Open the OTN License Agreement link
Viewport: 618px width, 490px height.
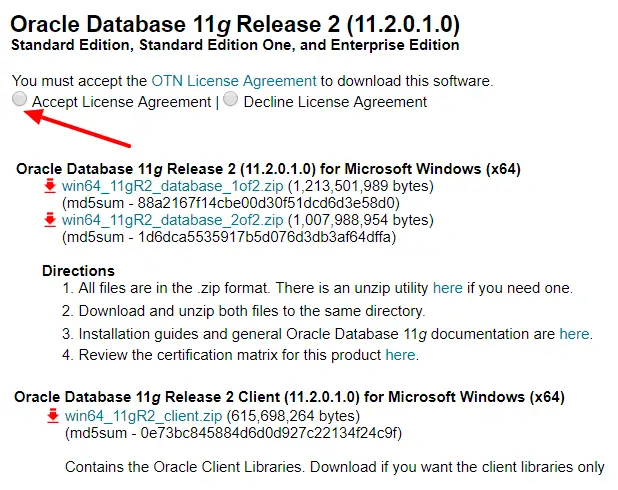[234, 81]
